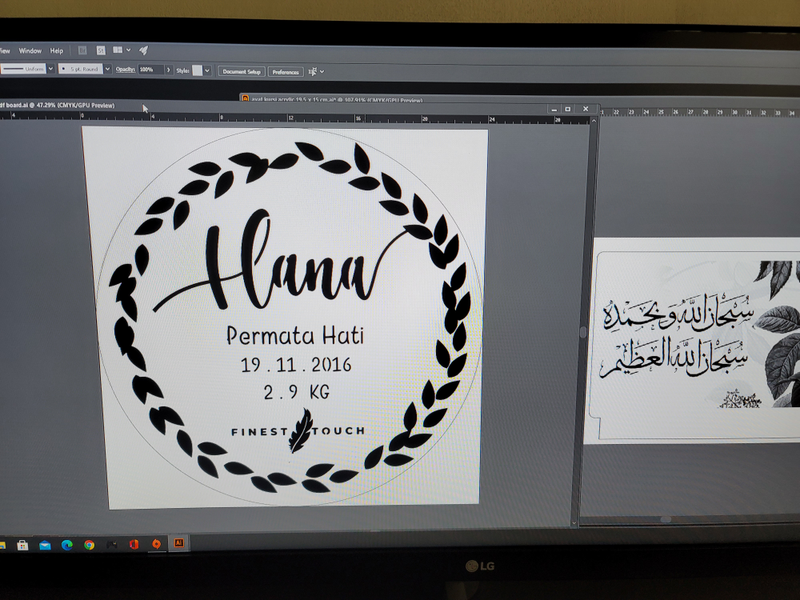Image resolution: width=800 pixels, height=600 pixels.
Task: Open the Mail app from taskbar
Action: tap(45, 545)
